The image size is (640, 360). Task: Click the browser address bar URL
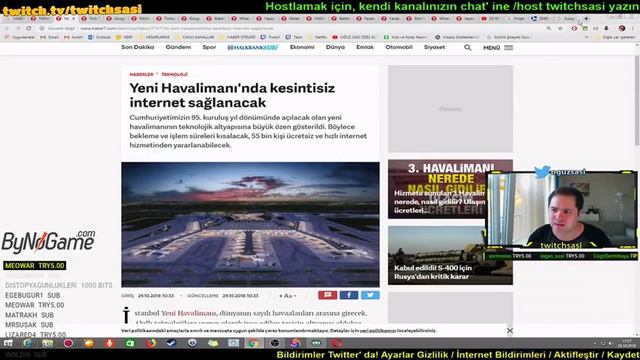[x=177, y=29]
